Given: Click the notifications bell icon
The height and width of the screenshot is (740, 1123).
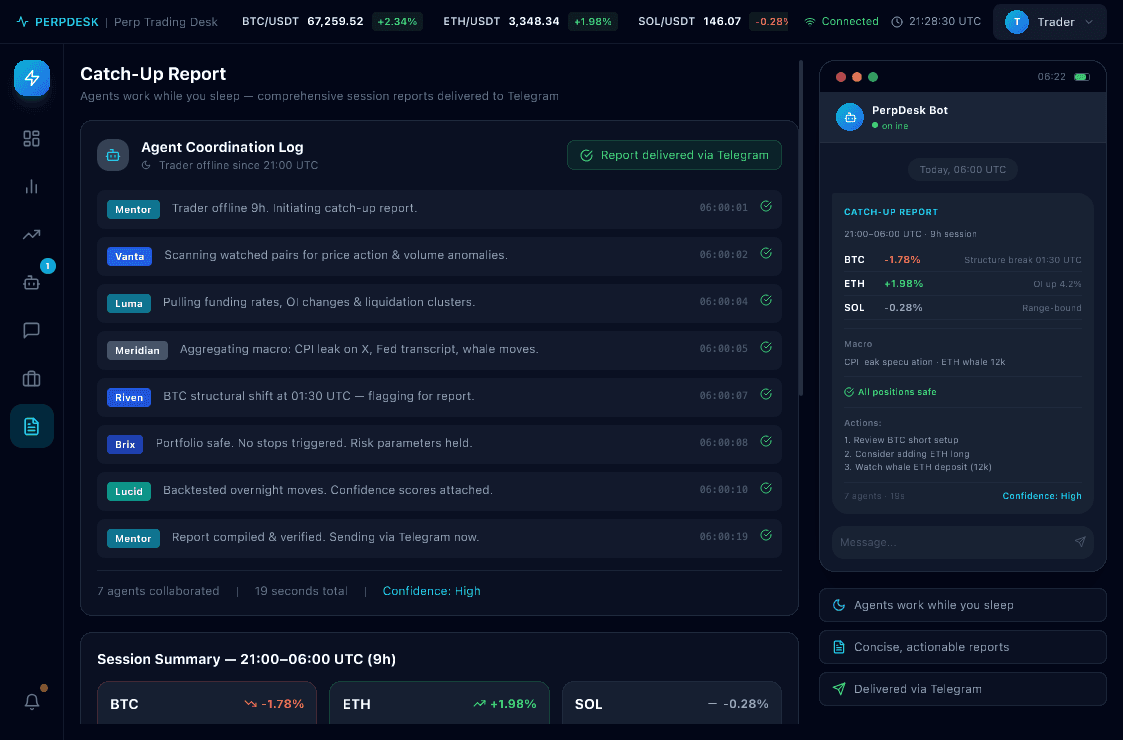Looking at the screenshot, I should click(x=31, y=702).
